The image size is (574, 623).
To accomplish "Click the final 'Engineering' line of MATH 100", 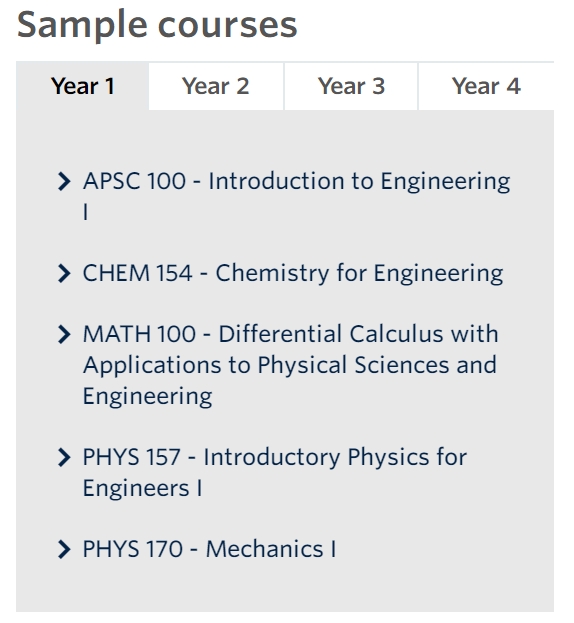I will point(147,397).
